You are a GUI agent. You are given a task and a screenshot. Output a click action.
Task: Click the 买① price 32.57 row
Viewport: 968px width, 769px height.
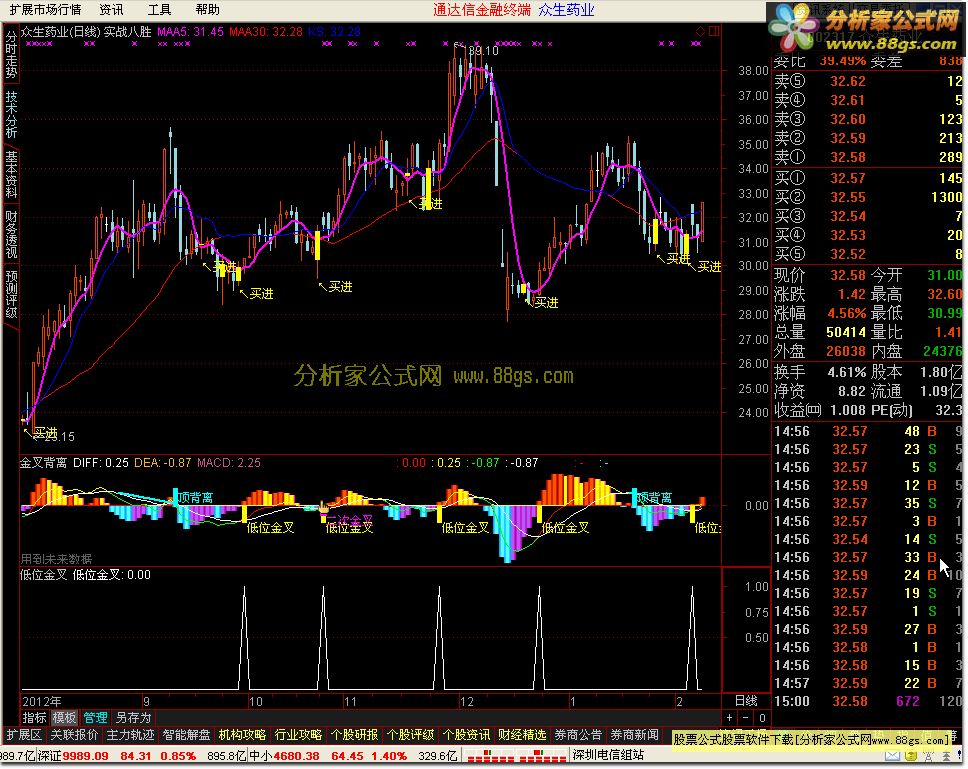tap(868, 178)
